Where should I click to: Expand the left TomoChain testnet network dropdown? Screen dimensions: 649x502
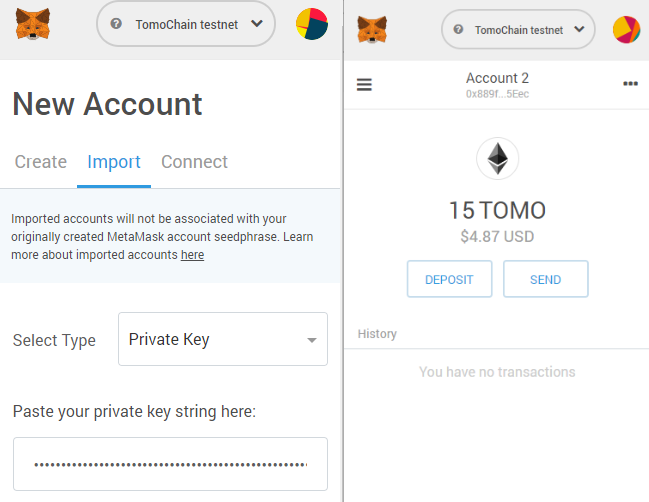pos(256,23)
